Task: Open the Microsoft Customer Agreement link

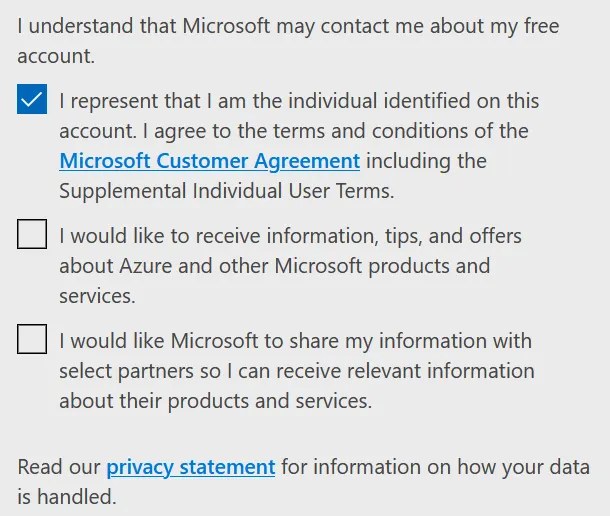Action: point(209,161)
